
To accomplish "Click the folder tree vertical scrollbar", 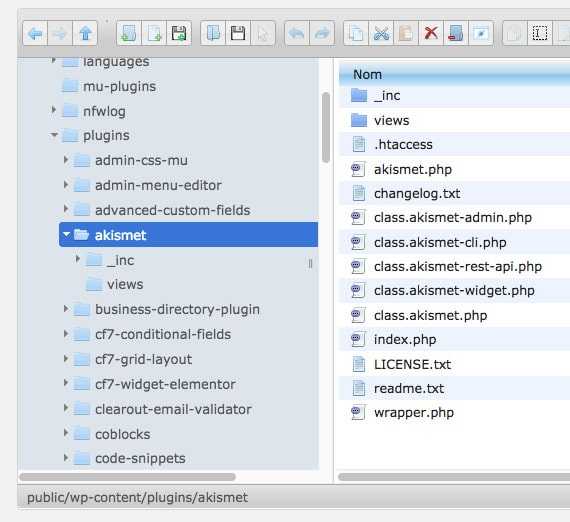I will 326,127.
